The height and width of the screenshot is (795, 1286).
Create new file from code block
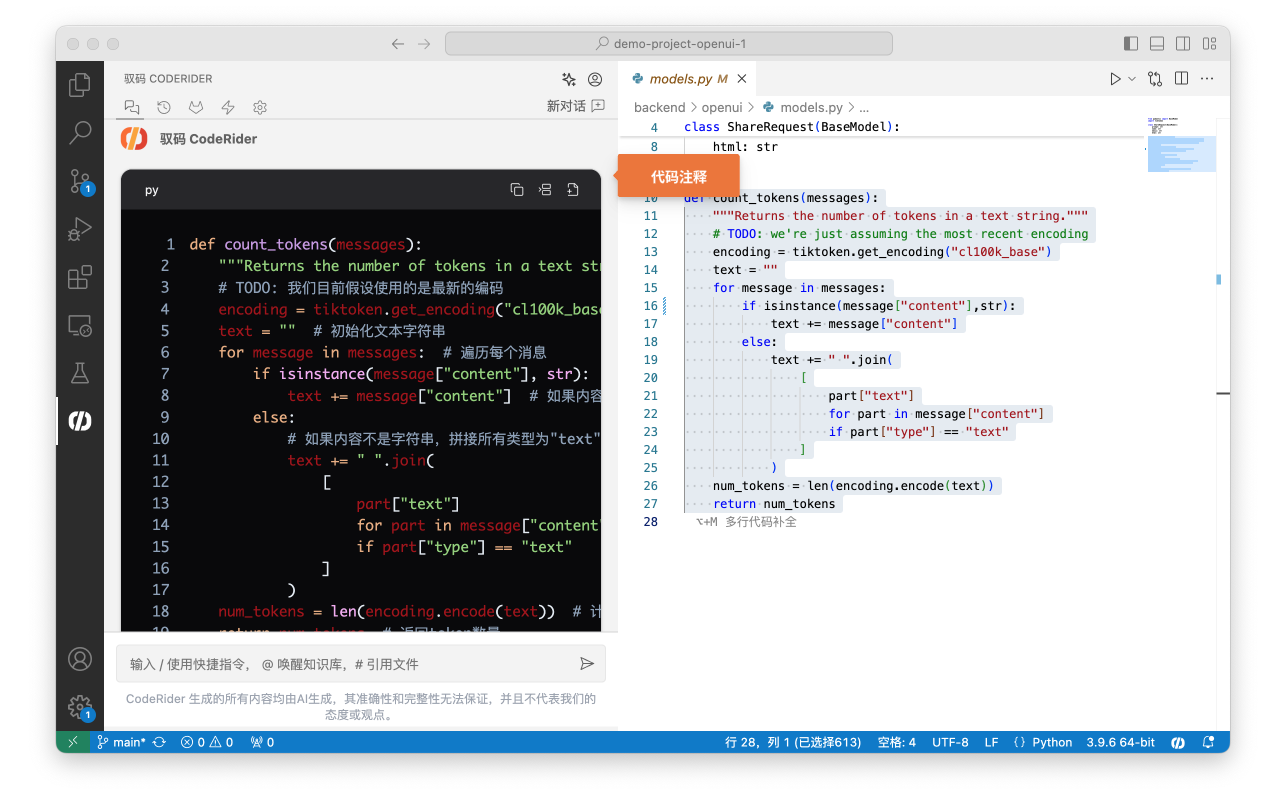(573, 190)
